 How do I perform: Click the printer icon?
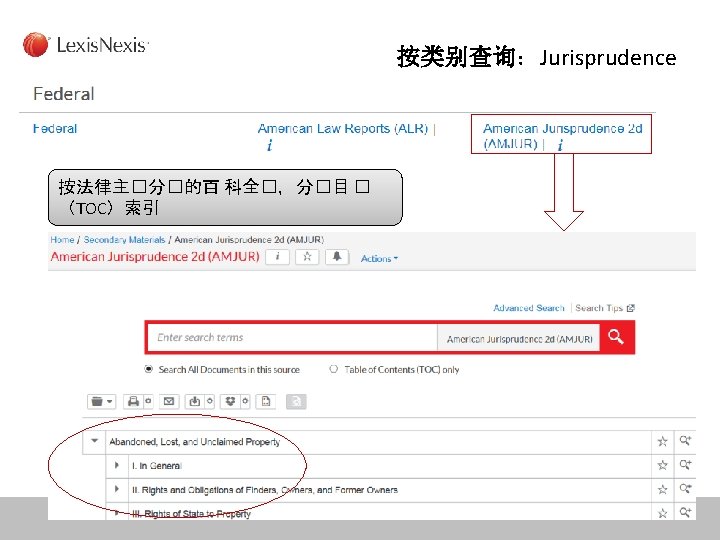tap(133, 401)
